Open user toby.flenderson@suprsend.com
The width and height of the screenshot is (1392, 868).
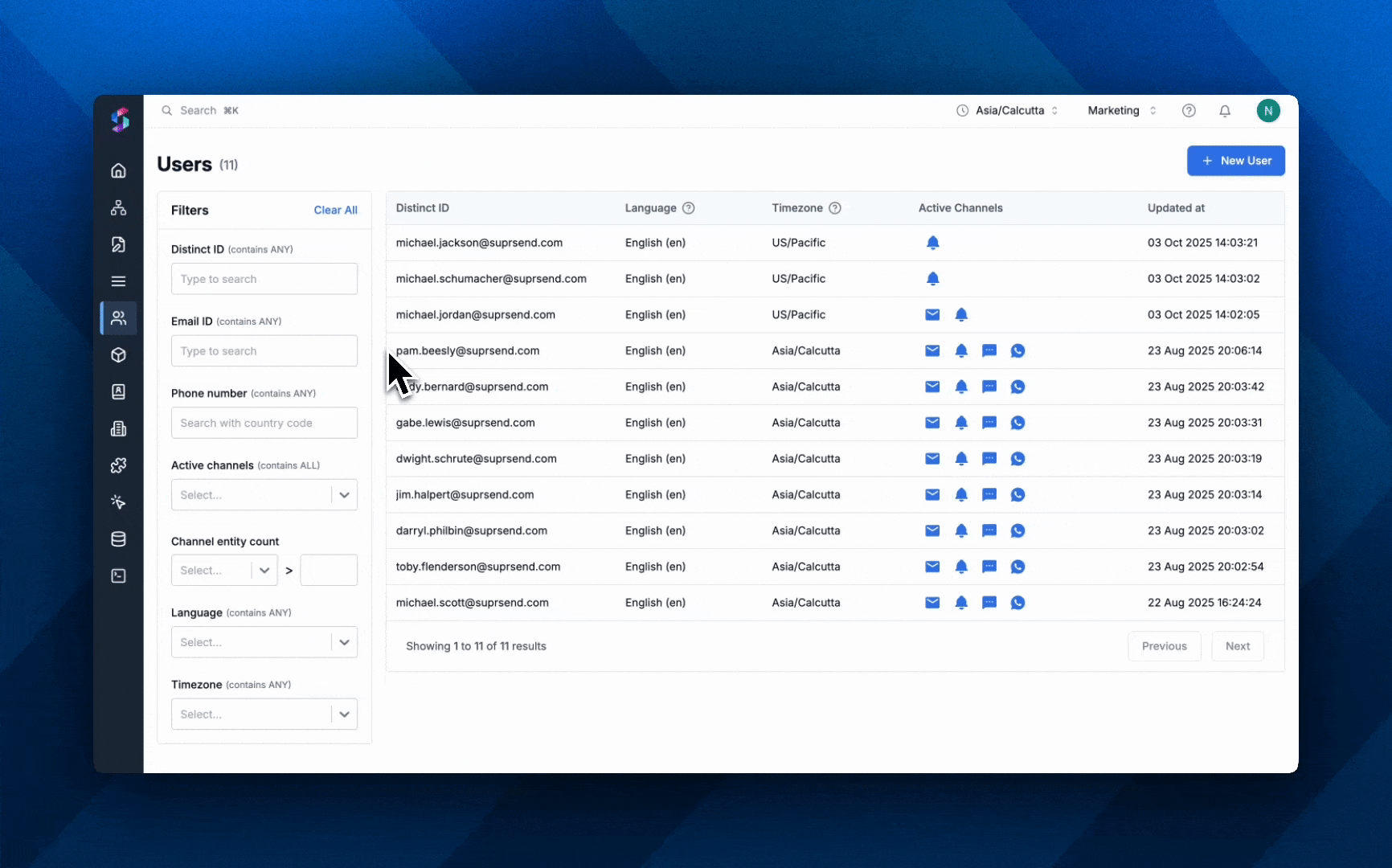(x=477, y=567)
